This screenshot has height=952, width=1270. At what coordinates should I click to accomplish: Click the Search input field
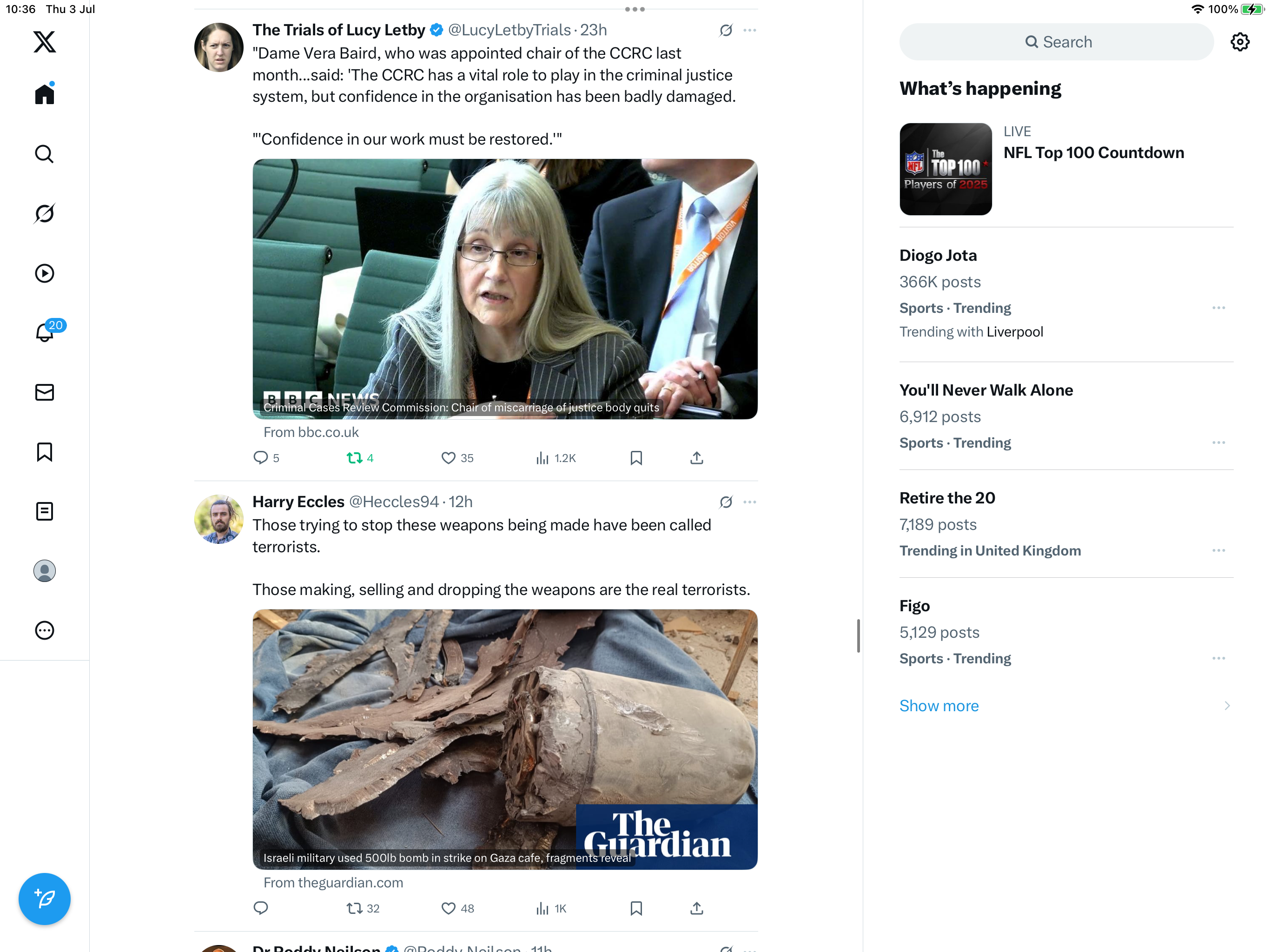pos(1056,42)
